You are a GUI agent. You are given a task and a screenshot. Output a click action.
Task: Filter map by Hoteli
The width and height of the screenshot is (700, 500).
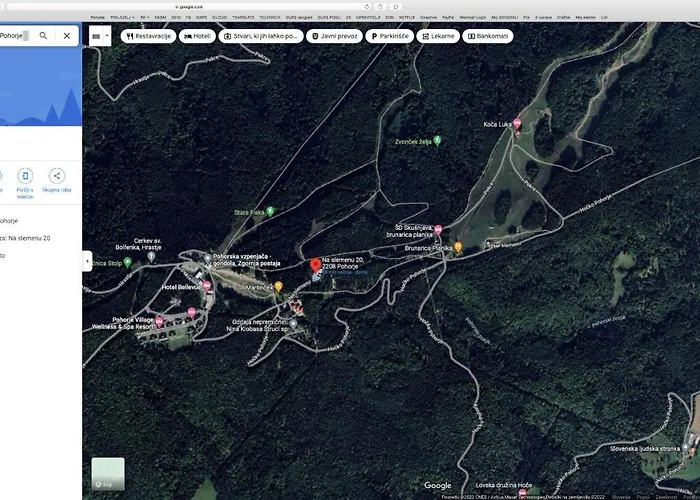coord(197,36)
